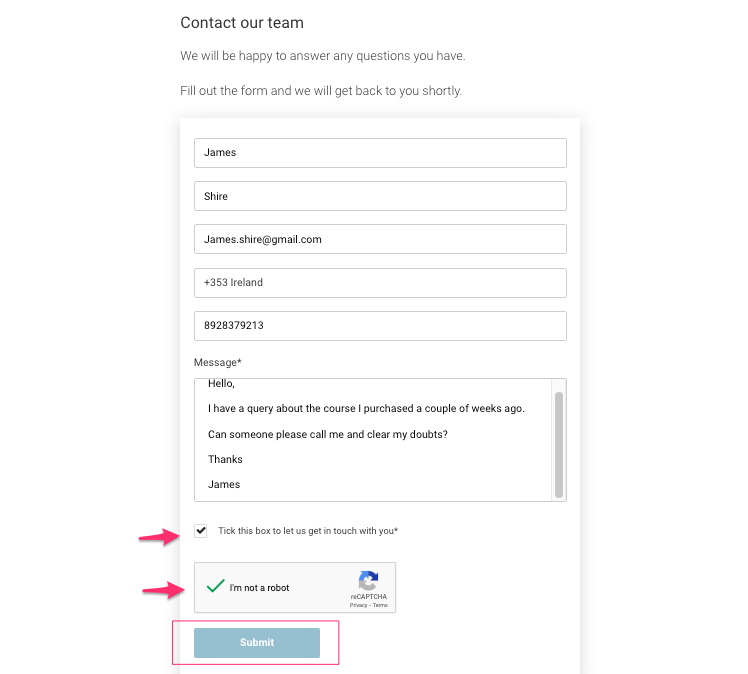
Task: Click the "Message*" field label
Action: coord(217,362)
